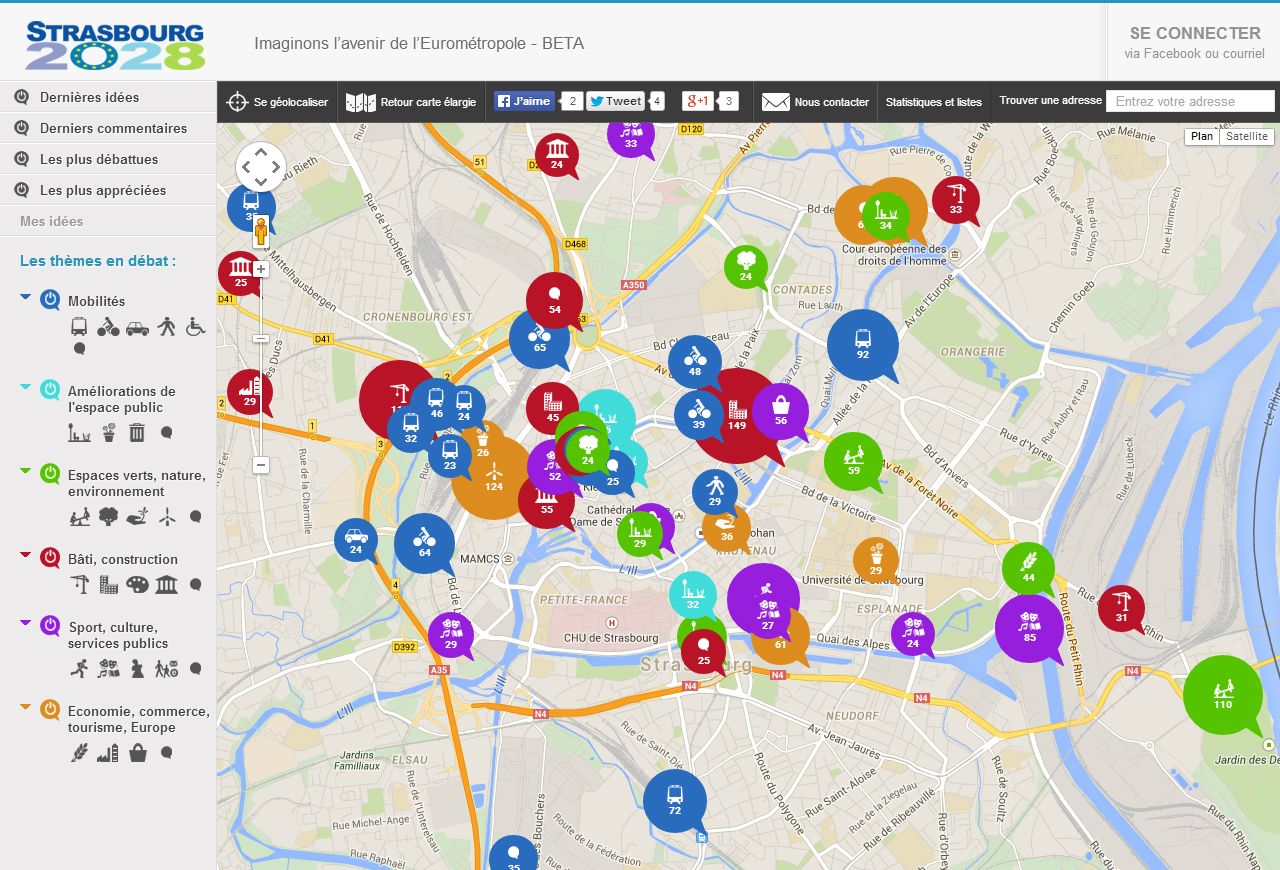Click the address search input field
Image resolution: width=1280 pixels, height=870 pixels.
coord(1190,101)
